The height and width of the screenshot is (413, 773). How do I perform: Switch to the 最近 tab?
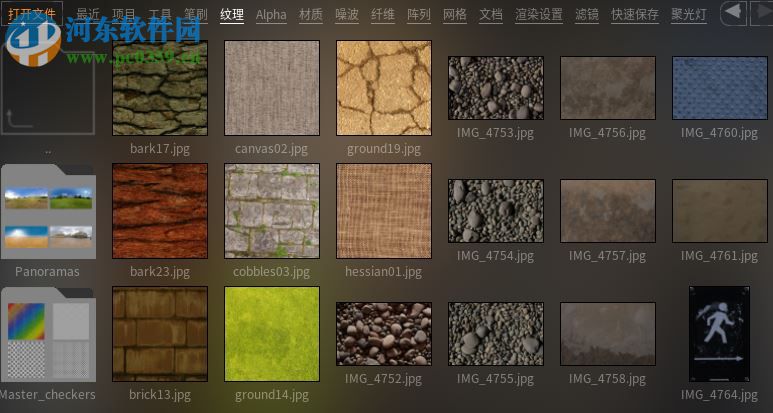(x=88, y=15)
